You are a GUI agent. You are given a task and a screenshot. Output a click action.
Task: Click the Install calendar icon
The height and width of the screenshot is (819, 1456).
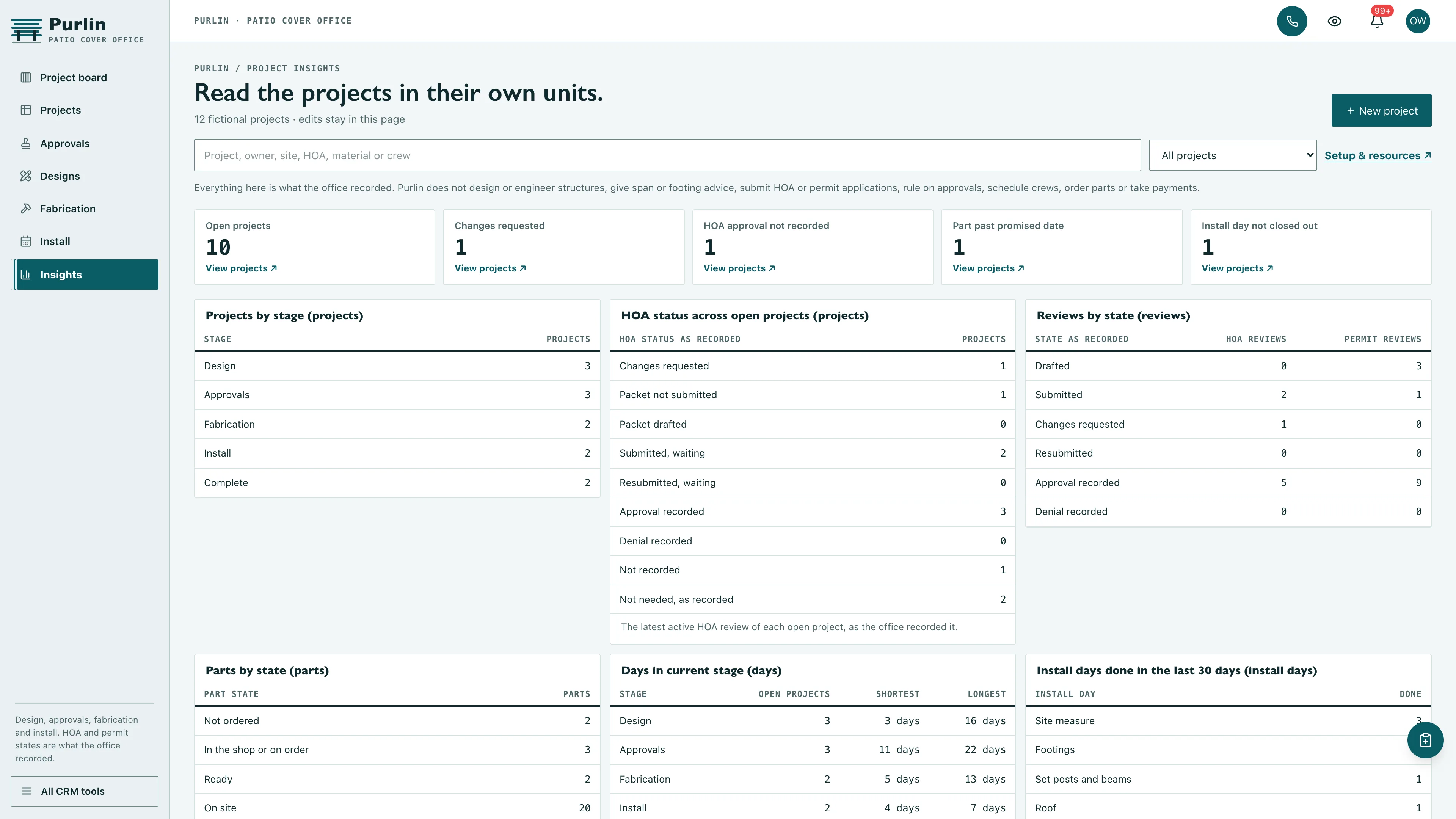pos(26,242)
